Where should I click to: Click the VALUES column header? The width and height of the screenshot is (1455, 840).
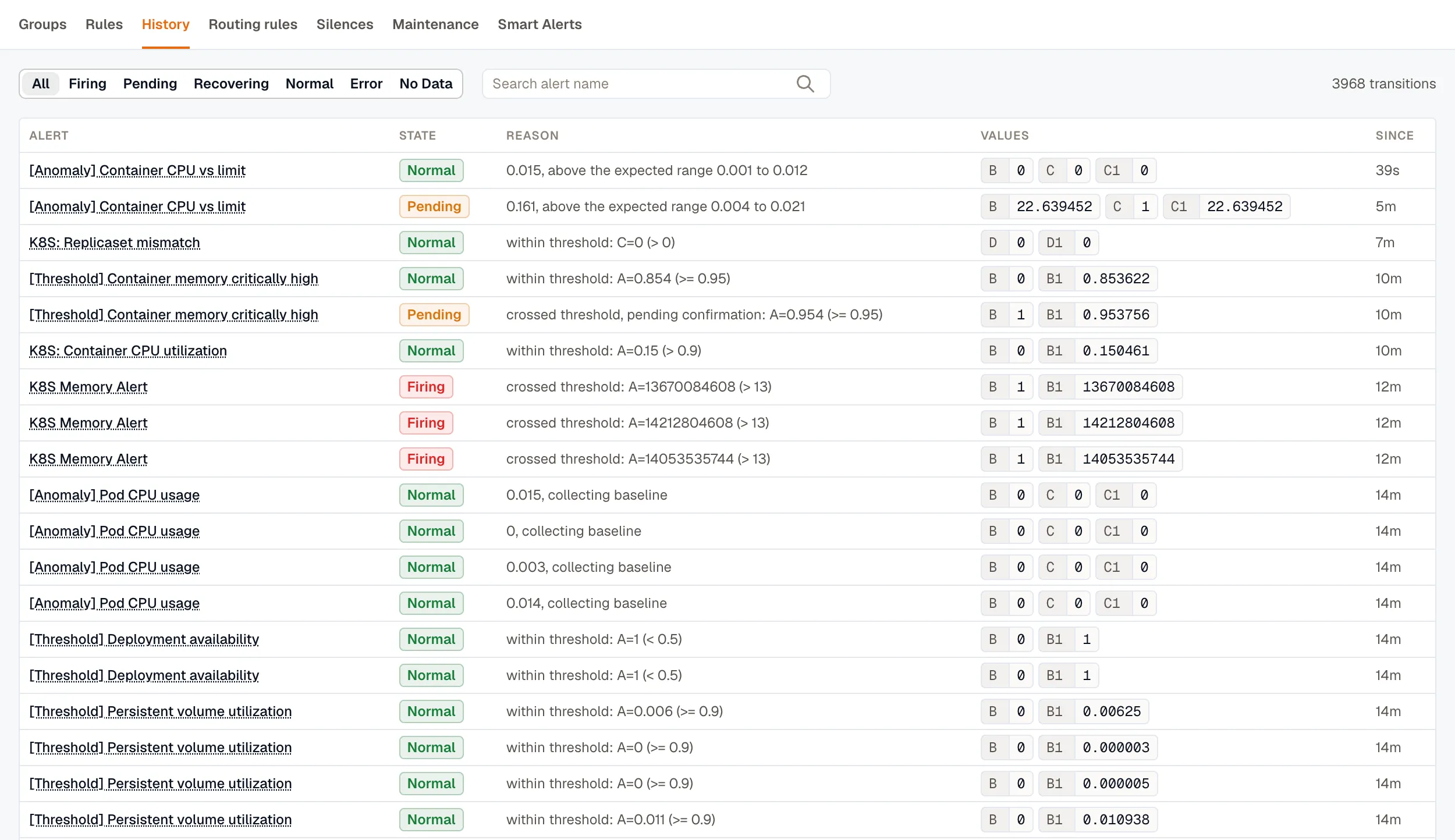pyautogui.click(x=1005, y=136)
